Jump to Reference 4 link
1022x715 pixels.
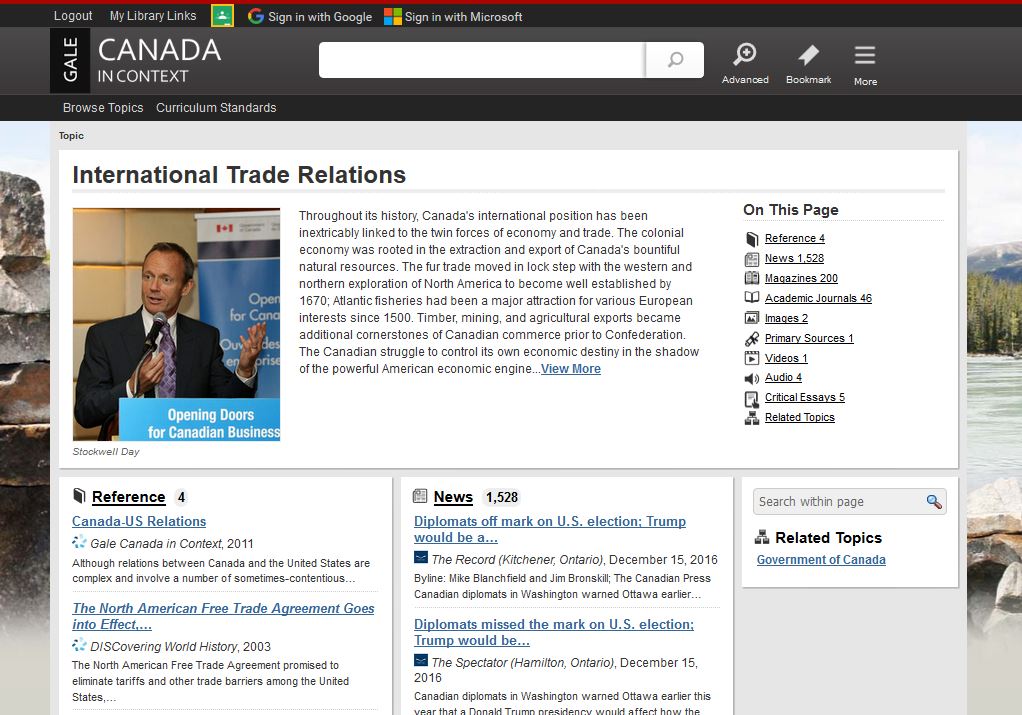tap(795, 239)
